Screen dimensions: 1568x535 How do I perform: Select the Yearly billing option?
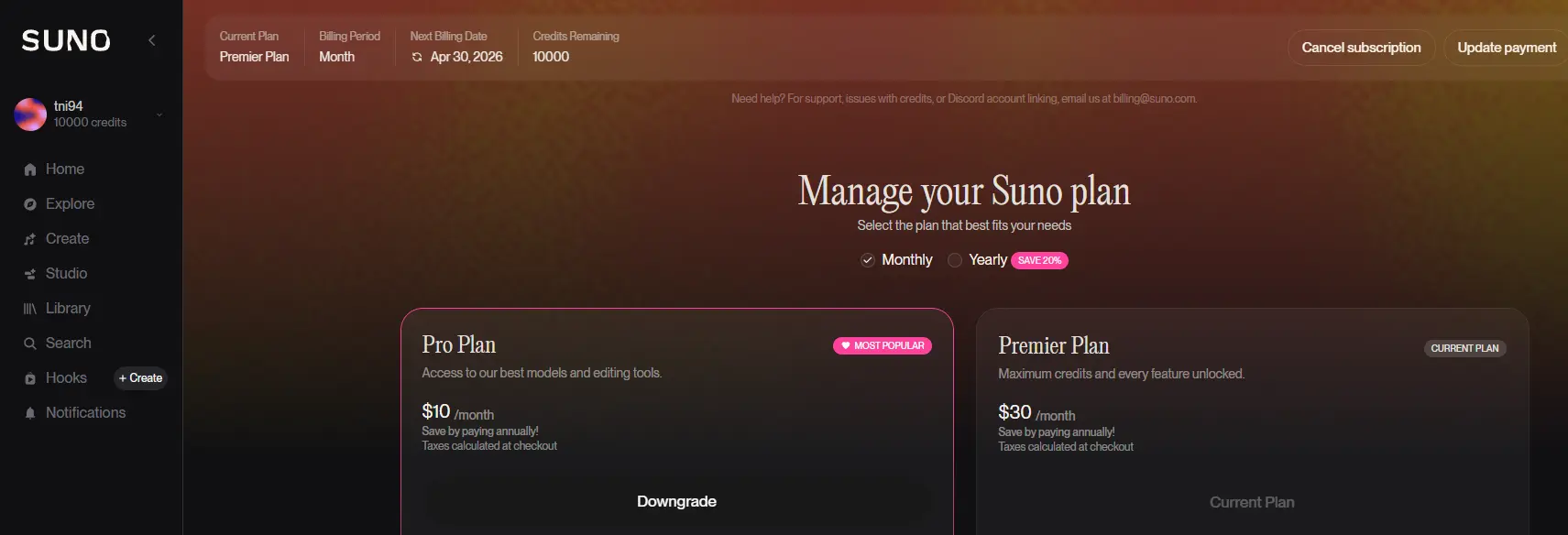[x=978, y=260]
